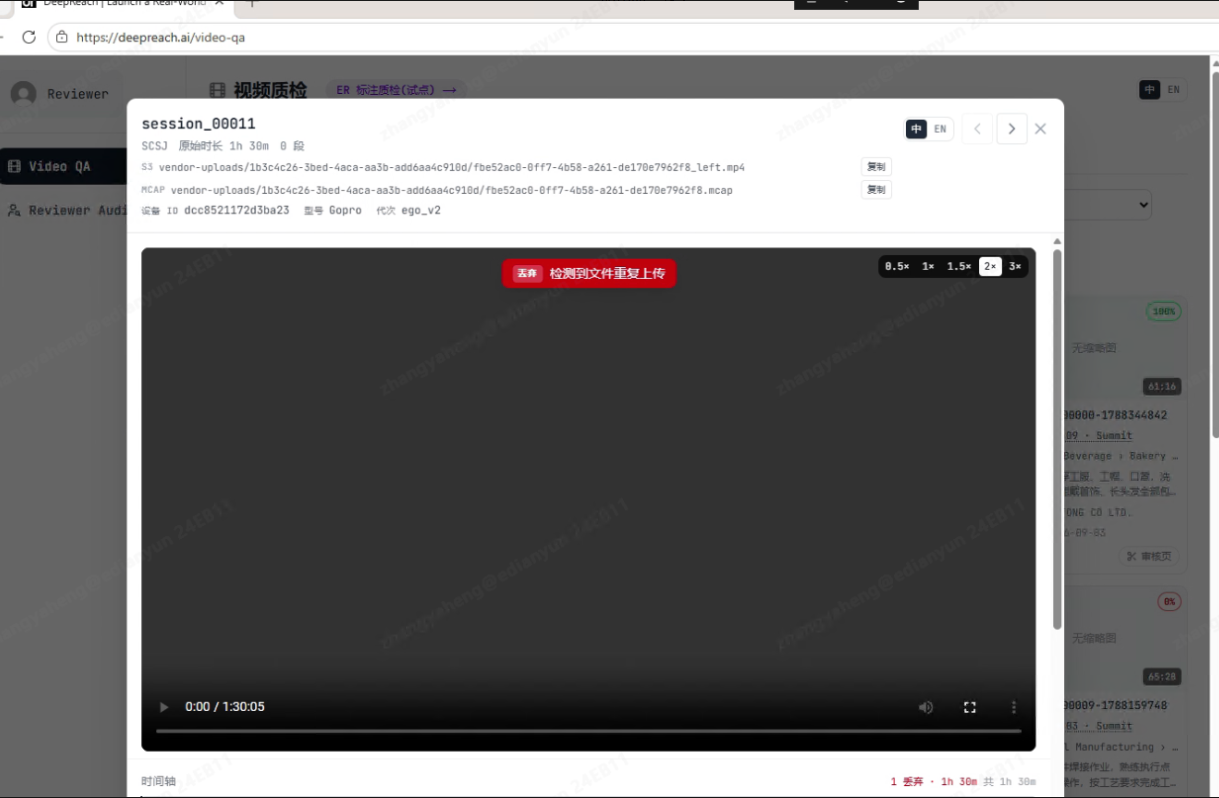Seek along the video progress bar
This screenshot has width=1219, height=798.
point(588,732)
